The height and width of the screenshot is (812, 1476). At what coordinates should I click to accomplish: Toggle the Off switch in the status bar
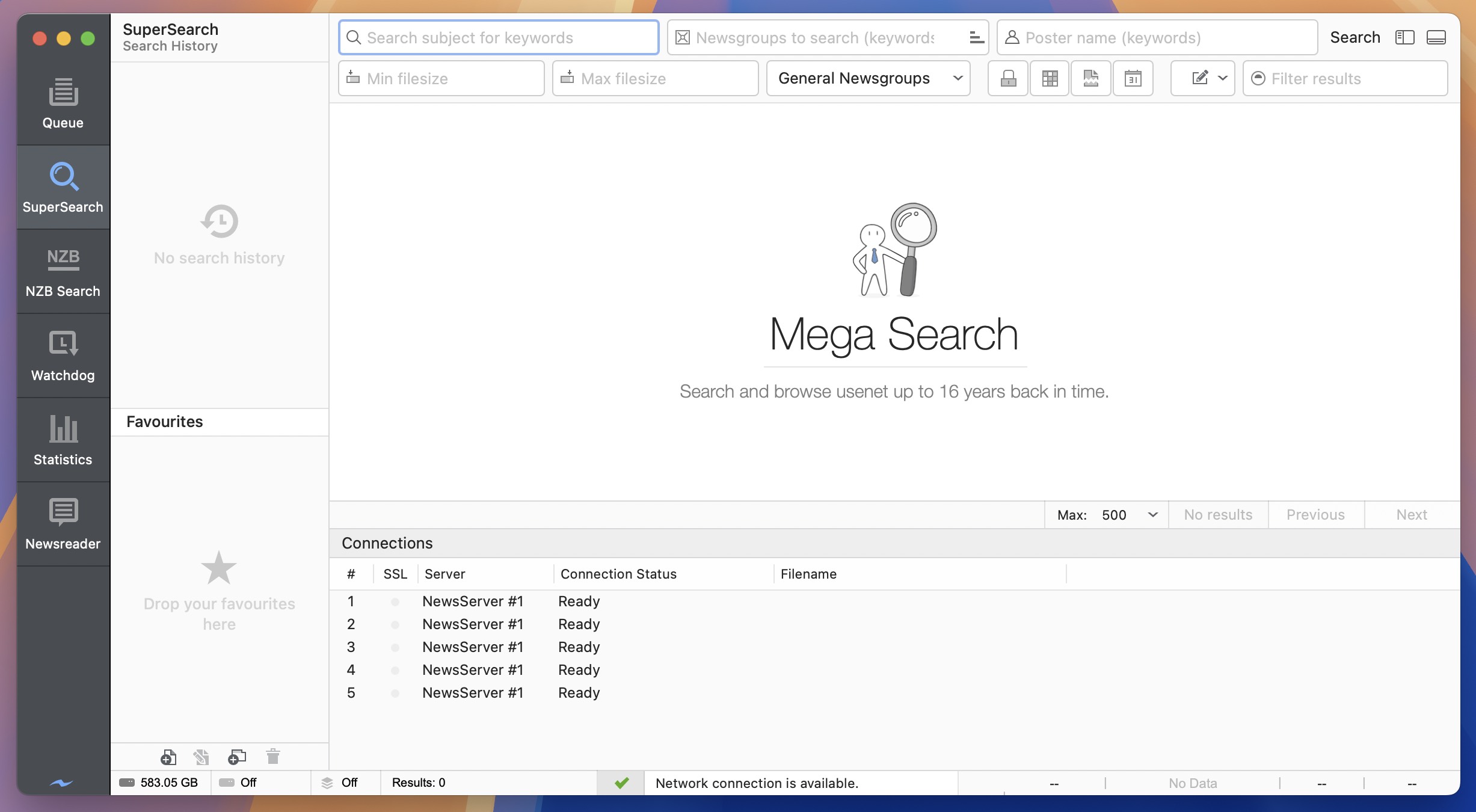point(239,783)
